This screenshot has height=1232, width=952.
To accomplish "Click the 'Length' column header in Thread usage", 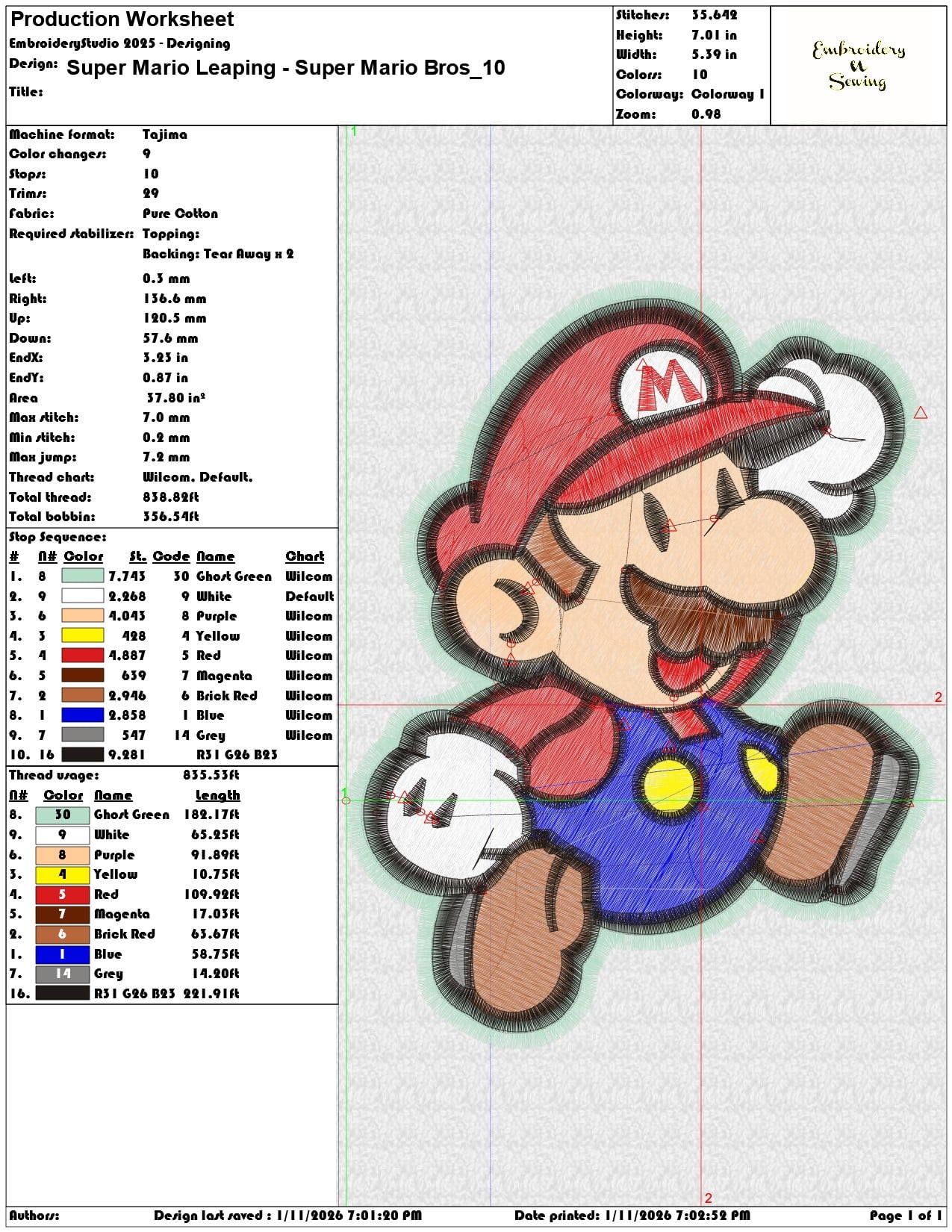I will (x=218, y=795).
